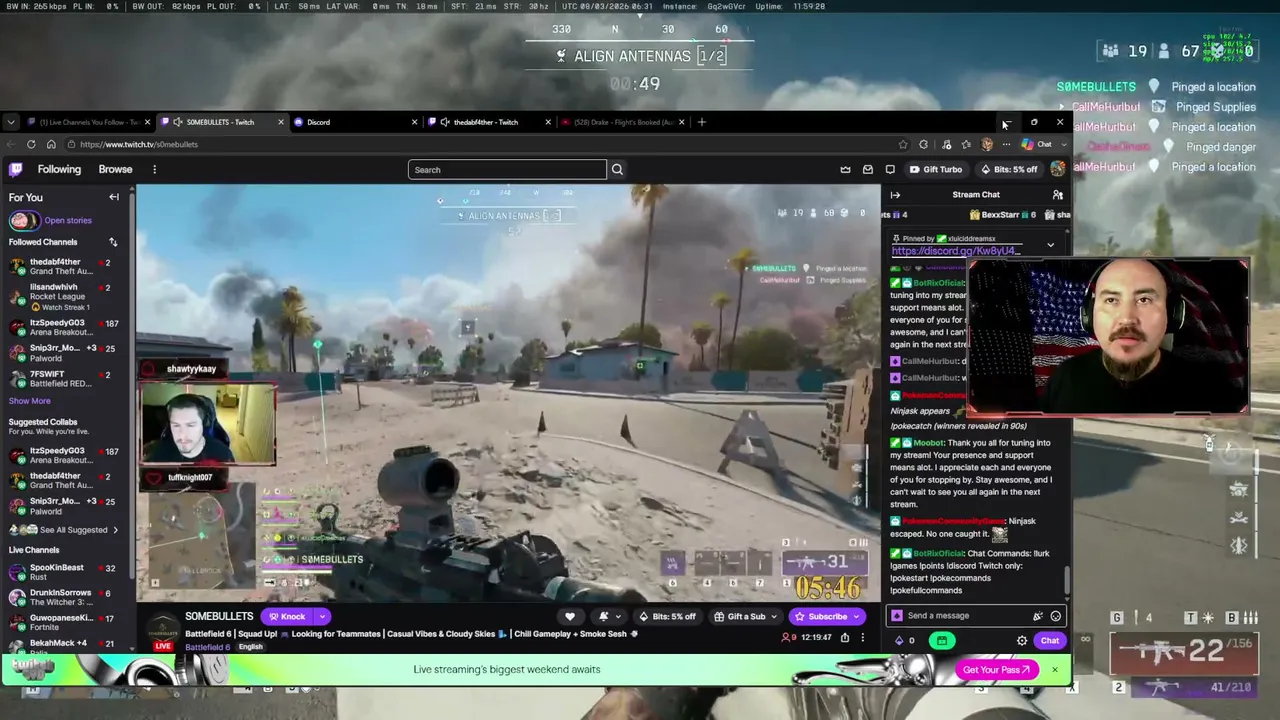Viewport: 1280px width, 720px height.
Task: Open the Gift a Sub dropdown
Action: tap(746, 616)
